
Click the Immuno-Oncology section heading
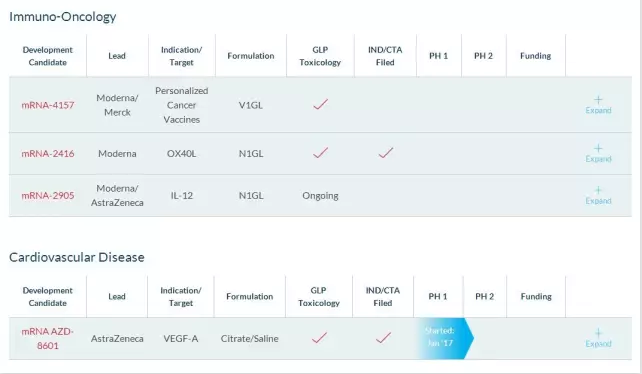tap(63, 17)
